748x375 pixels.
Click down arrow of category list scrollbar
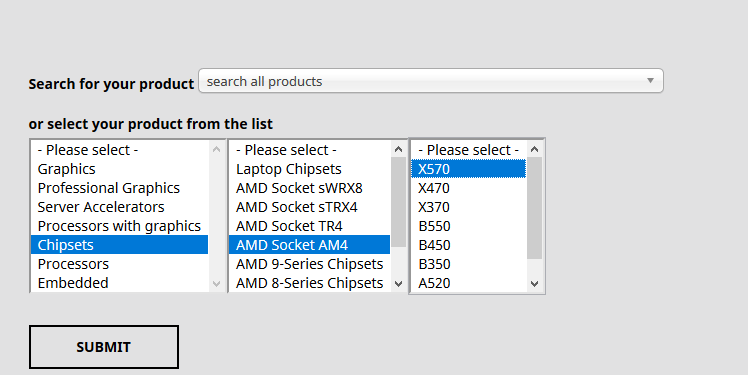click(x=217, y=284)
